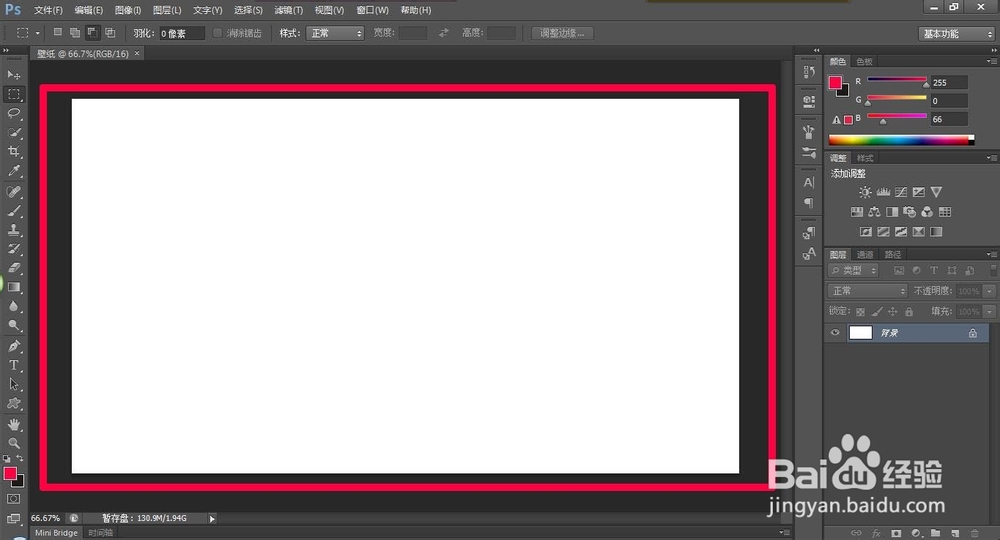The image size is (1000, 540).
Task: Open the 填充 fill dropdown arrow
Action: 990,312
